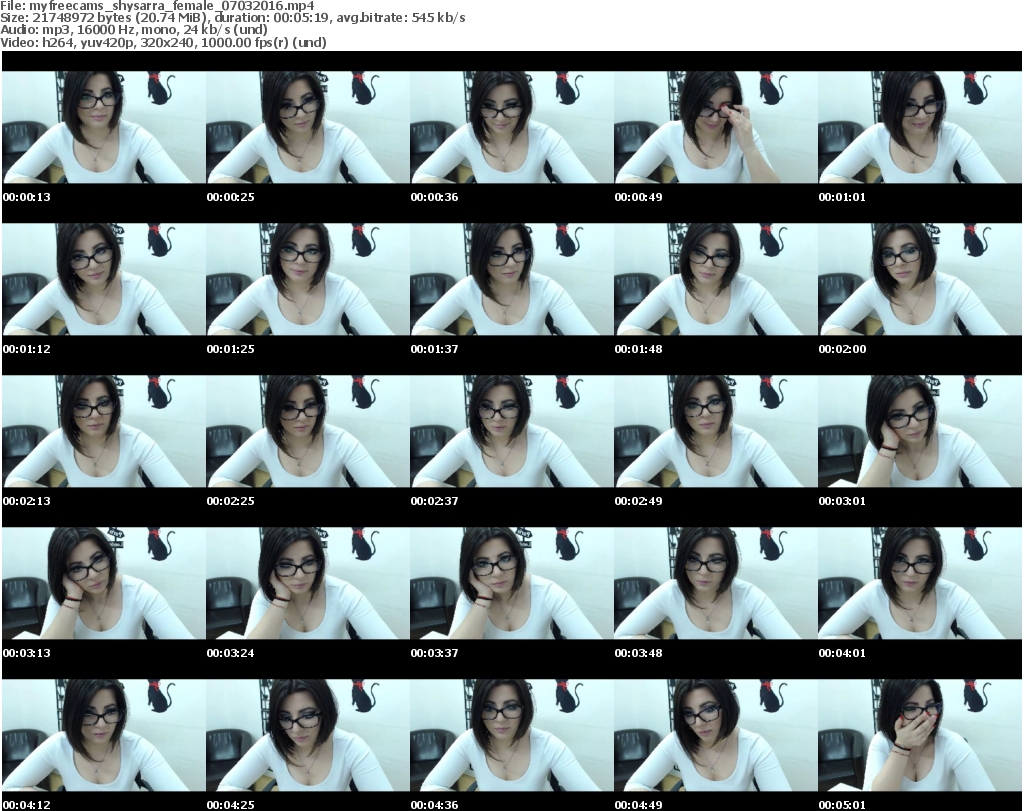The width and height of the screenshot is (1024, 811).
Task: Select the thumbnail at 00:03:37
Action: [511, 583]
